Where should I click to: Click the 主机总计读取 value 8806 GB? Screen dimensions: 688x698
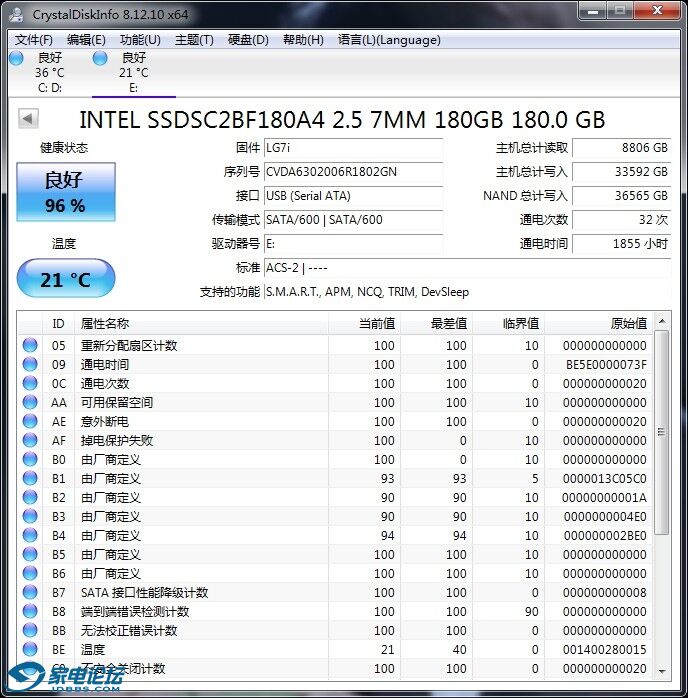pos(622,148)
